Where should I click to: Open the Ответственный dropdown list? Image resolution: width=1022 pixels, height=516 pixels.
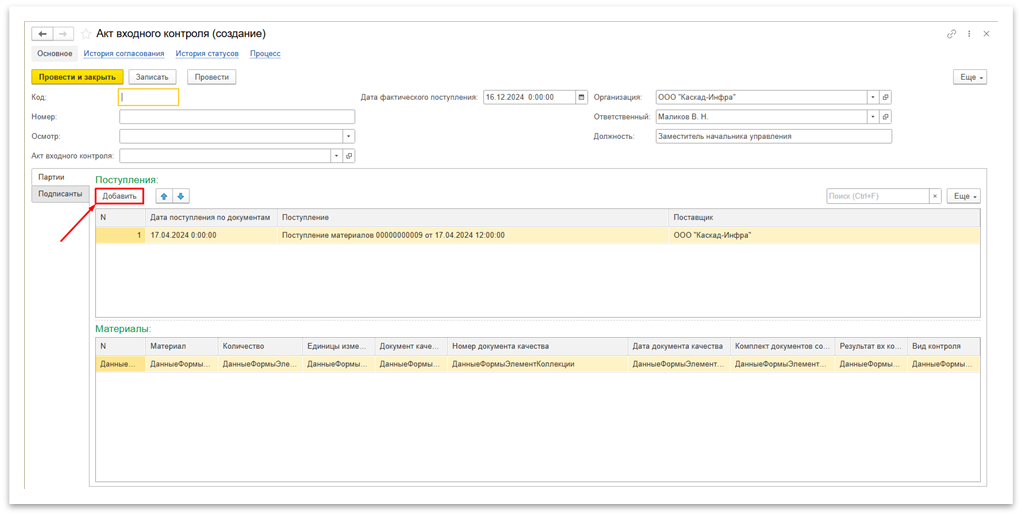click(x=872, y=117)
